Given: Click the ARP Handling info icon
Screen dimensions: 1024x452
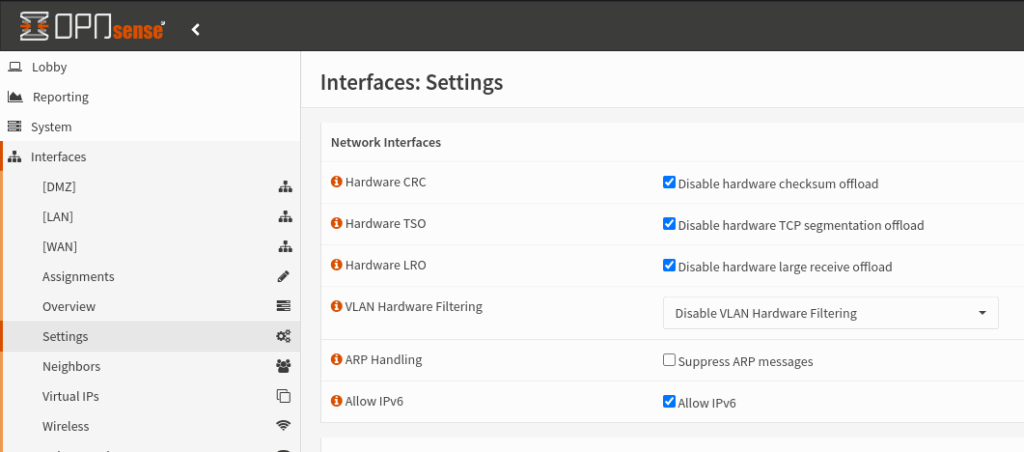Looking at the screenshot, I should pos(336,359).
